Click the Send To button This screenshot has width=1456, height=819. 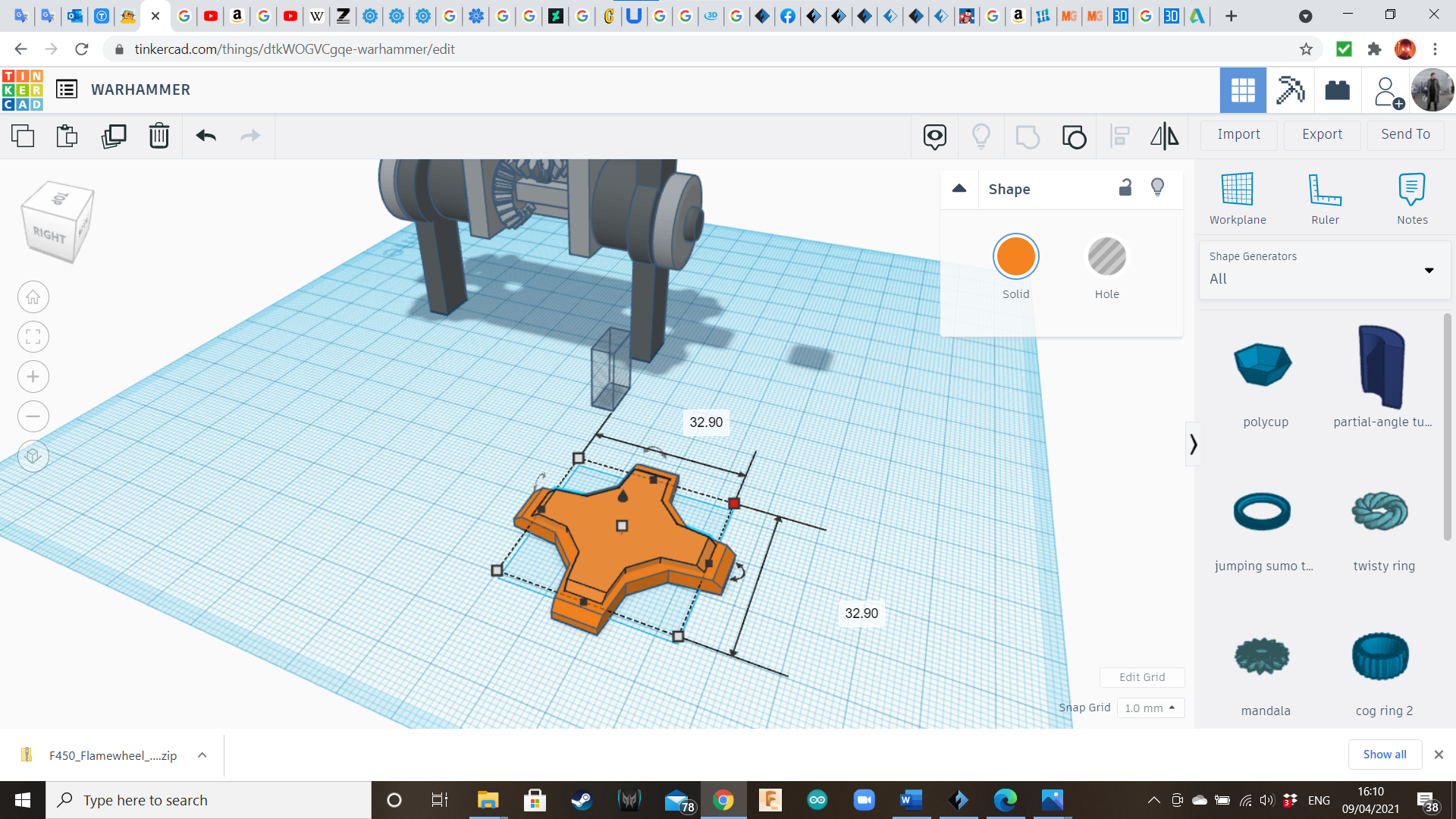click(1405, 134)
